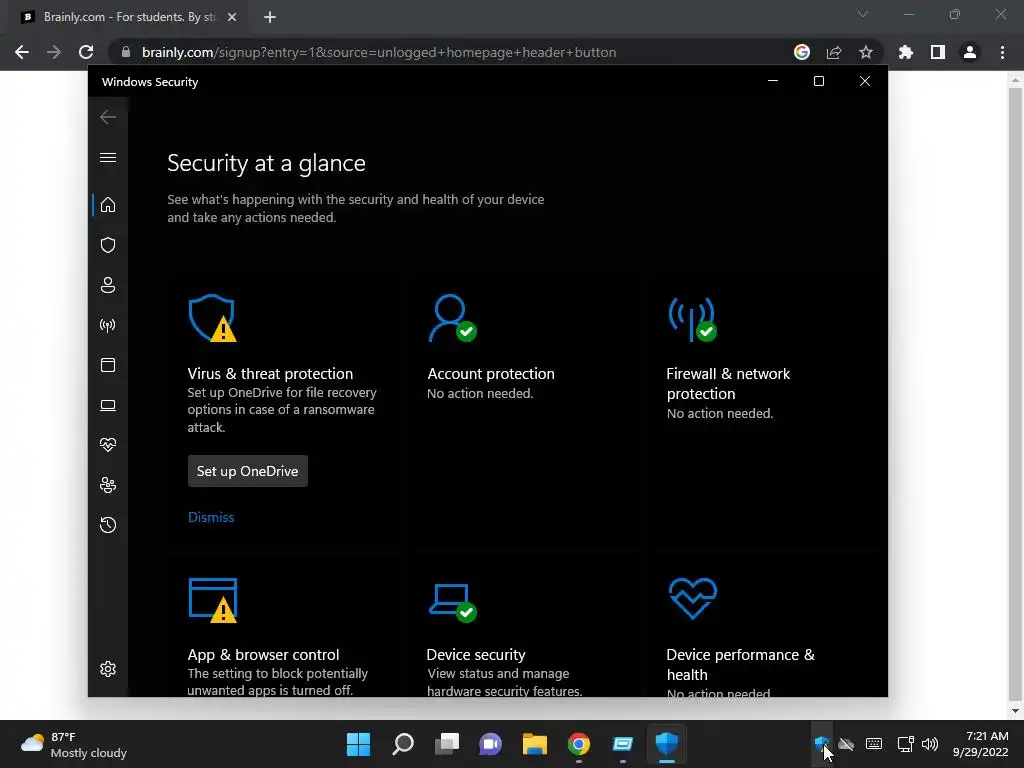Click the volume icon in system tray

pos(930,744)
